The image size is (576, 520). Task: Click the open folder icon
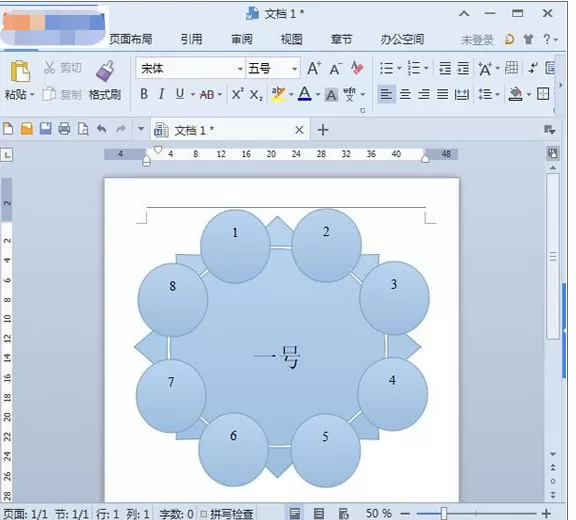27,129
